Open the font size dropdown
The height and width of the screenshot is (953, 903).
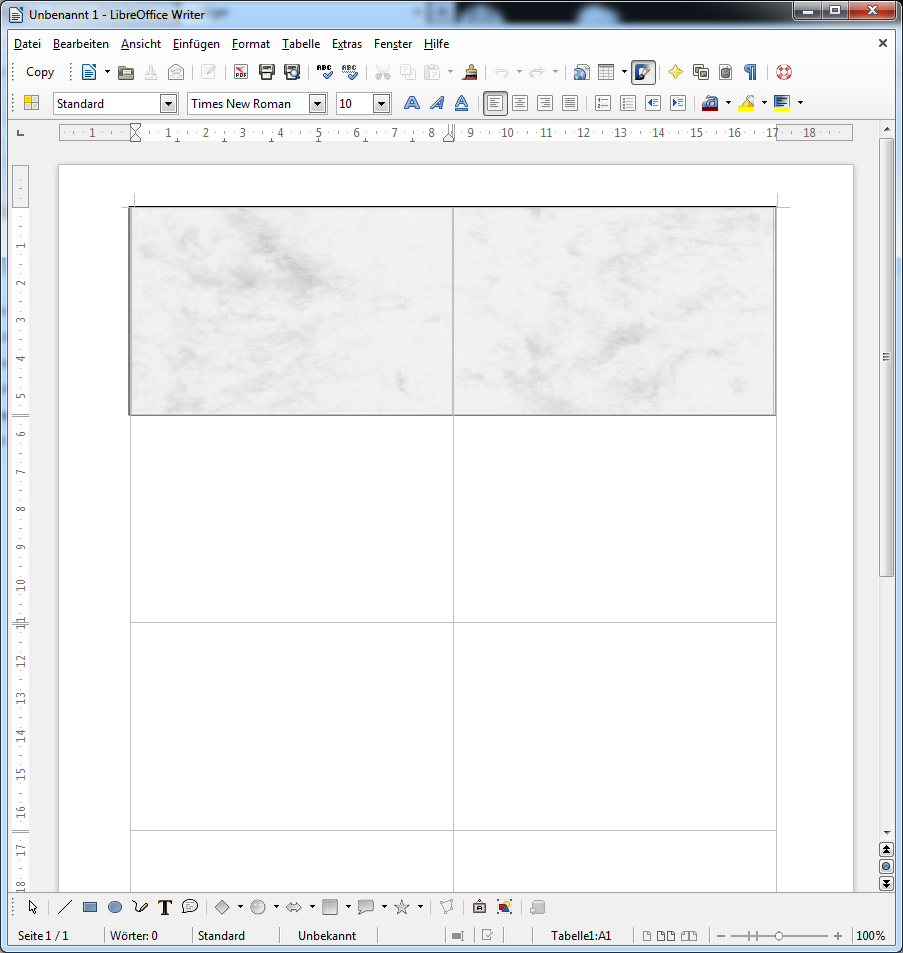(x=381, y=104)
